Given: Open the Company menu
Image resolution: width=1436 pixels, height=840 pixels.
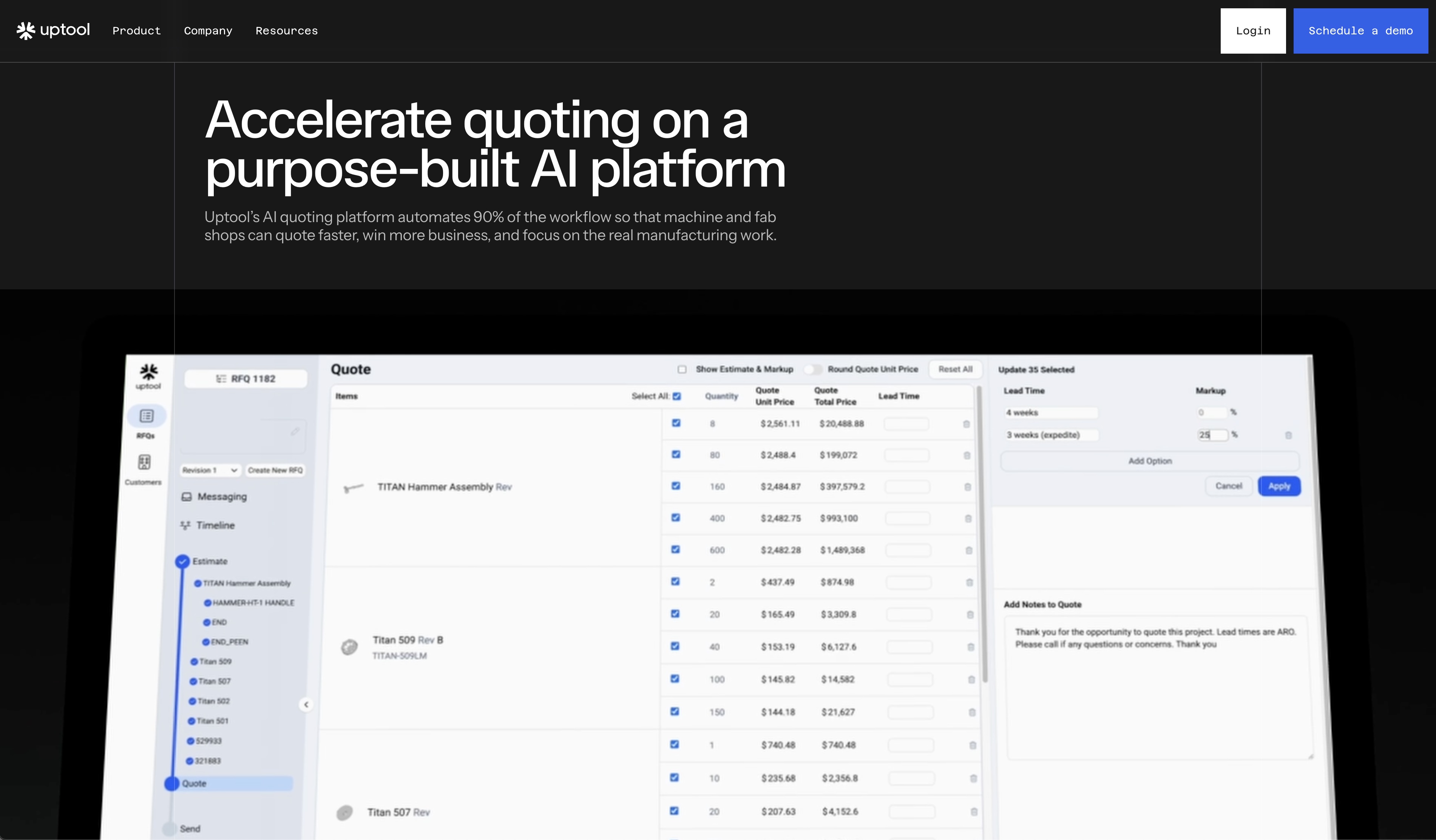Looking at the screenshot, I should click(x=208, y=31).
